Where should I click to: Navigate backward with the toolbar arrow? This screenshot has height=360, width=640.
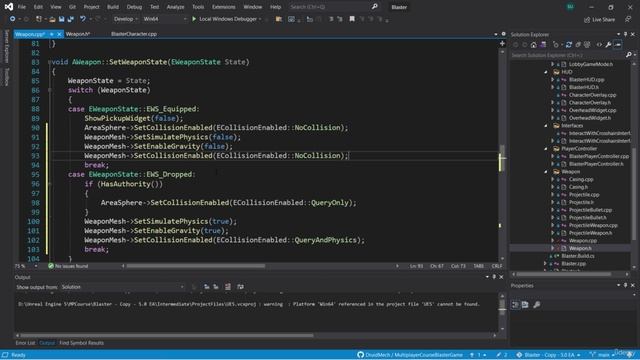pyautogui.click(x=13, y=19)
